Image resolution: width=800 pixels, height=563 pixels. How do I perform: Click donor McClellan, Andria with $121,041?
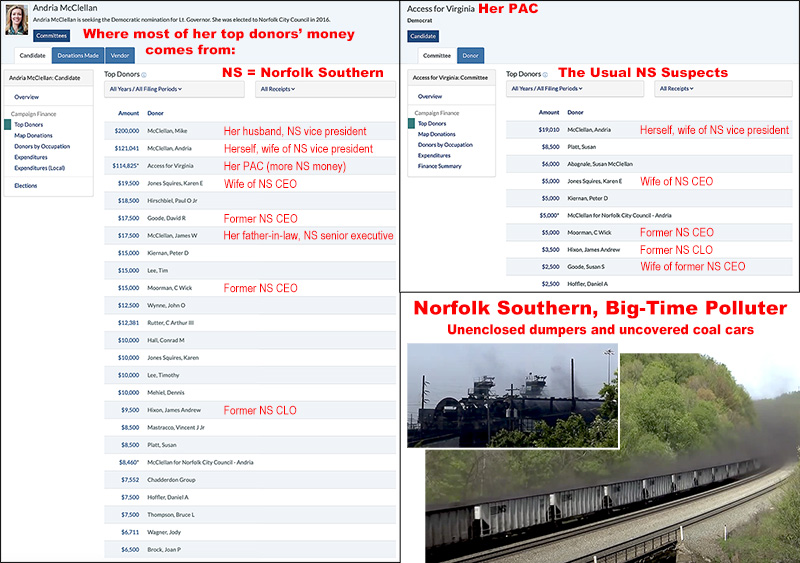pyautogui.click(x=169, y=148)
